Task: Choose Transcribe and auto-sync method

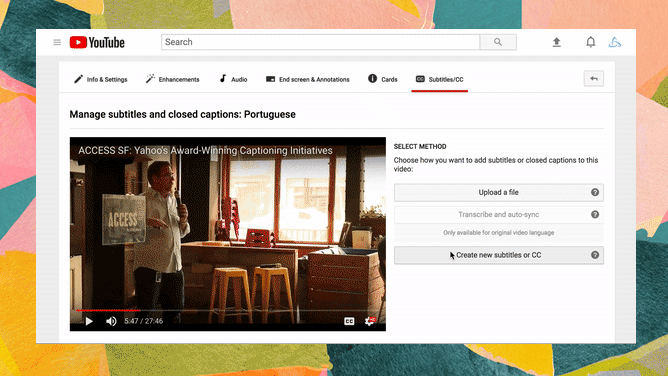Action: (x=498, y=215)
